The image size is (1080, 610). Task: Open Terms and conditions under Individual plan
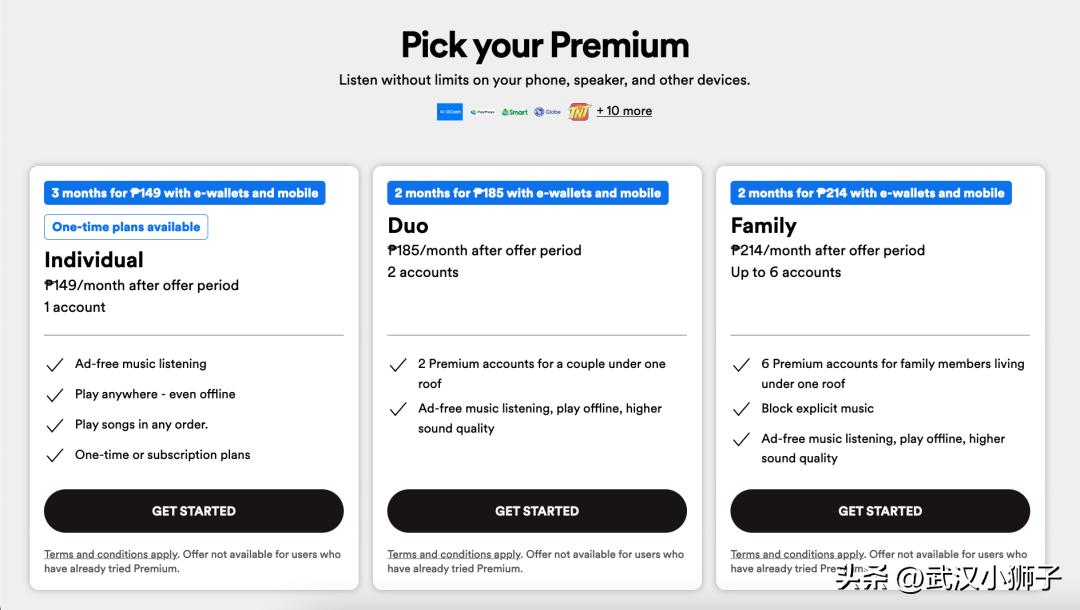click(110, 554)
